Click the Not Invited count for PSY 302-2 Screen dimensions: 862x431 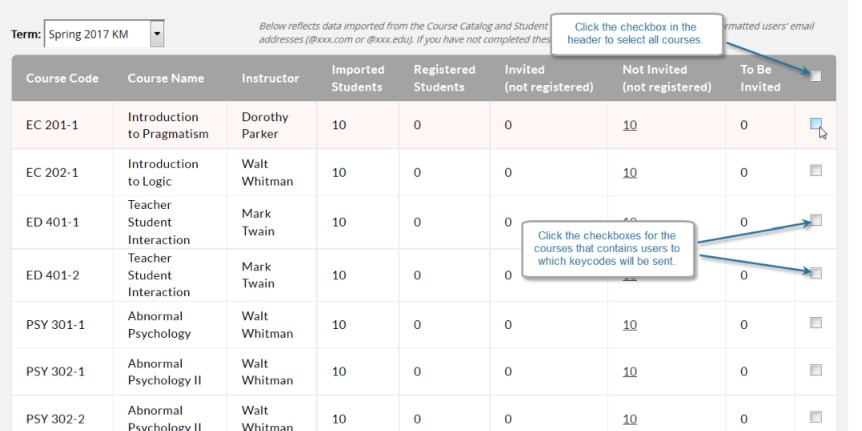(x=629, y=419)
